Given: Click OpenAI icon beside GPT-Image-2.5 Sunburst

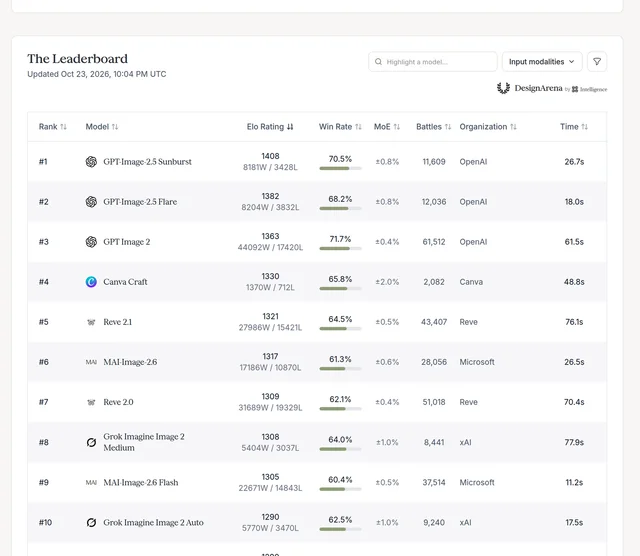Looking at the screenshot, I should [x=91, y=162].
